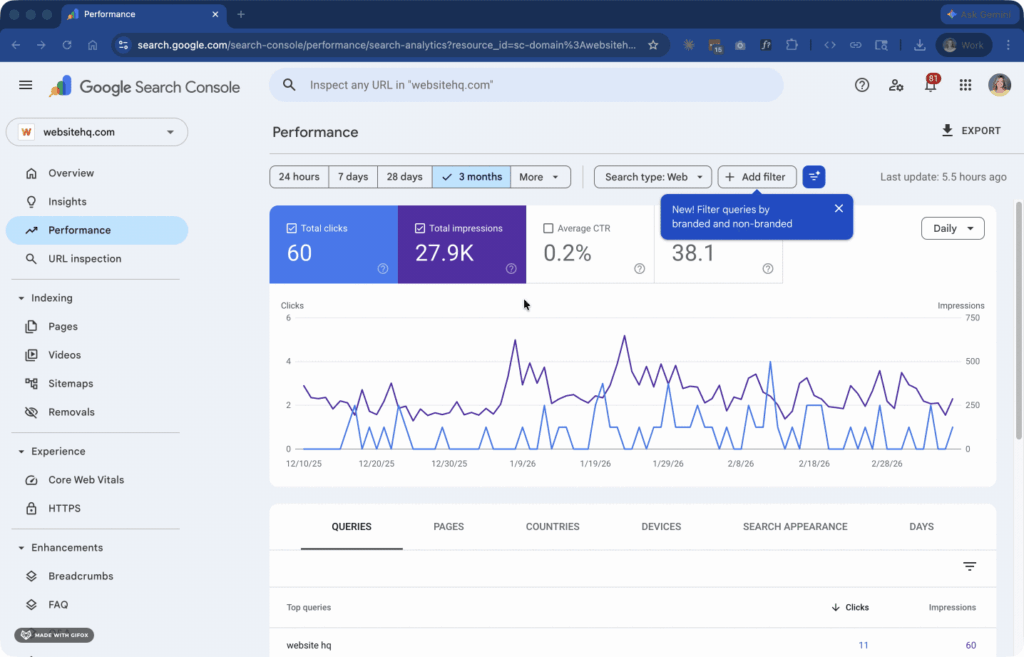Viewport: 1024px width, 657px height.
Task: Open the Google apps grid
Action: click(965, 86)
